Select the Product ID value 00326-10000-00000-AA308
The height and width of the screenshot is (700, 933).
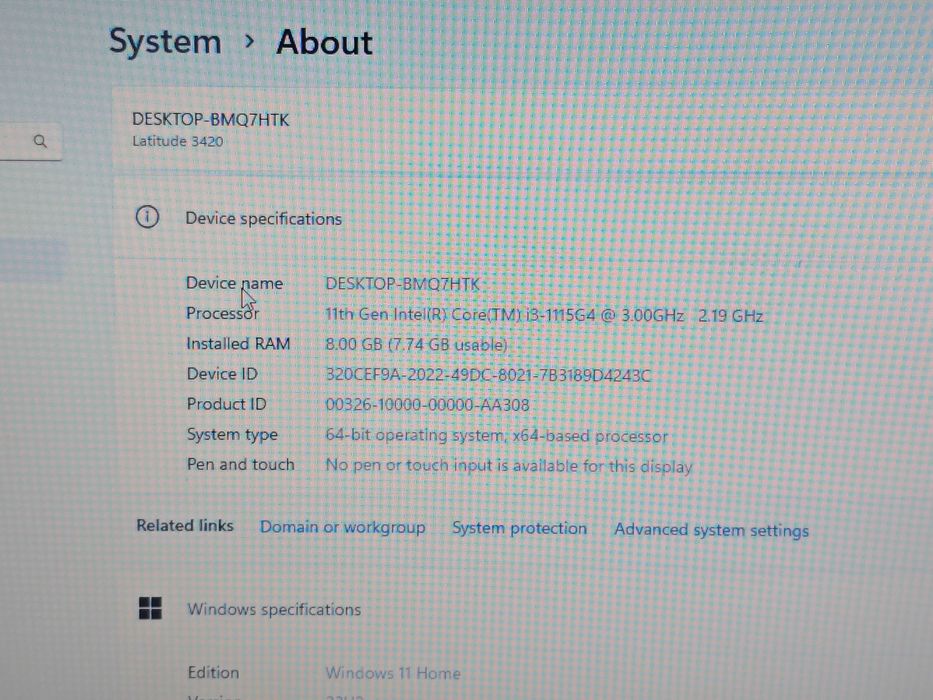427,405
